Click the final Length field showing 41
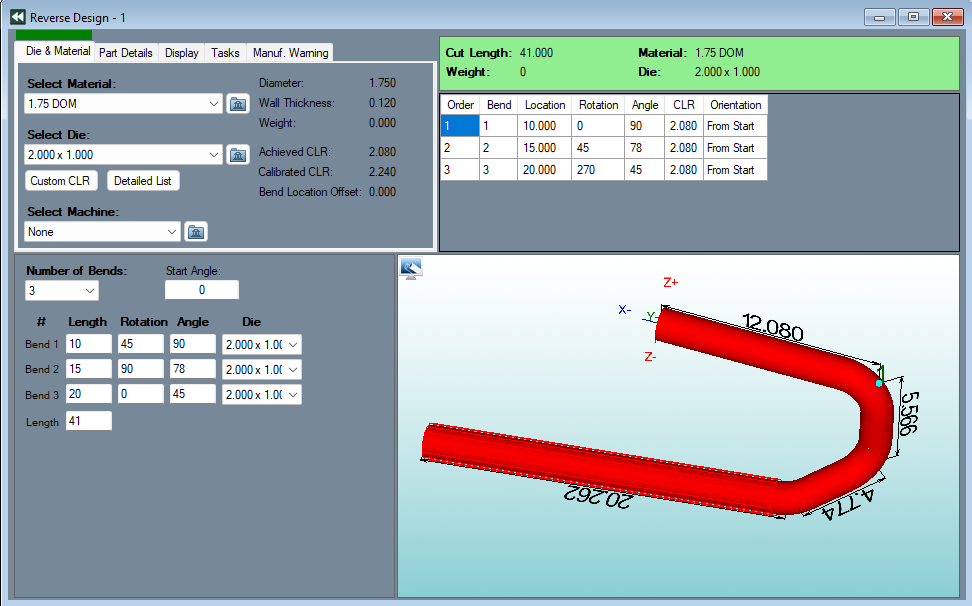Image resolution: width=972 pixels, height=606 pixels. (89, 421)
